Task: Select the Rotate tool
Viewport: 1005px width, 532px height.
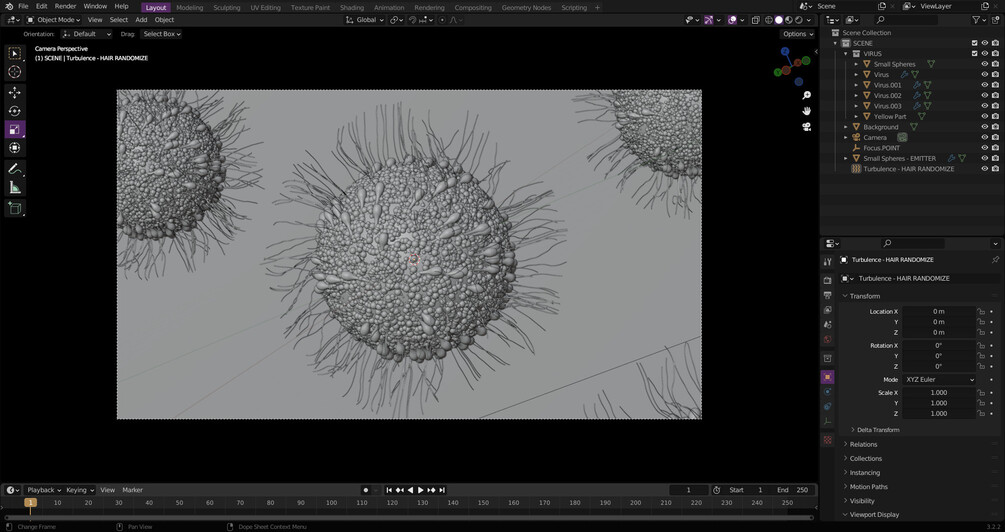Action: [x=14, y=111]
